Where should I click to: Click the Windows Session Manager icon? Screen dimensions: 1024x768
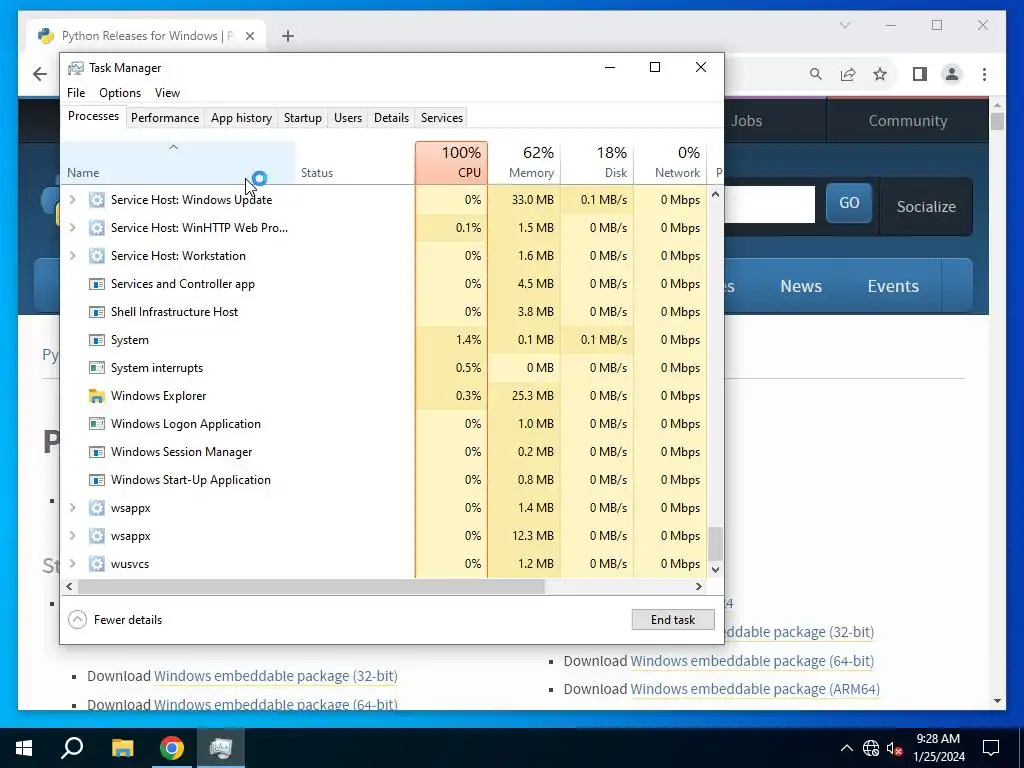tap(97, 452)
